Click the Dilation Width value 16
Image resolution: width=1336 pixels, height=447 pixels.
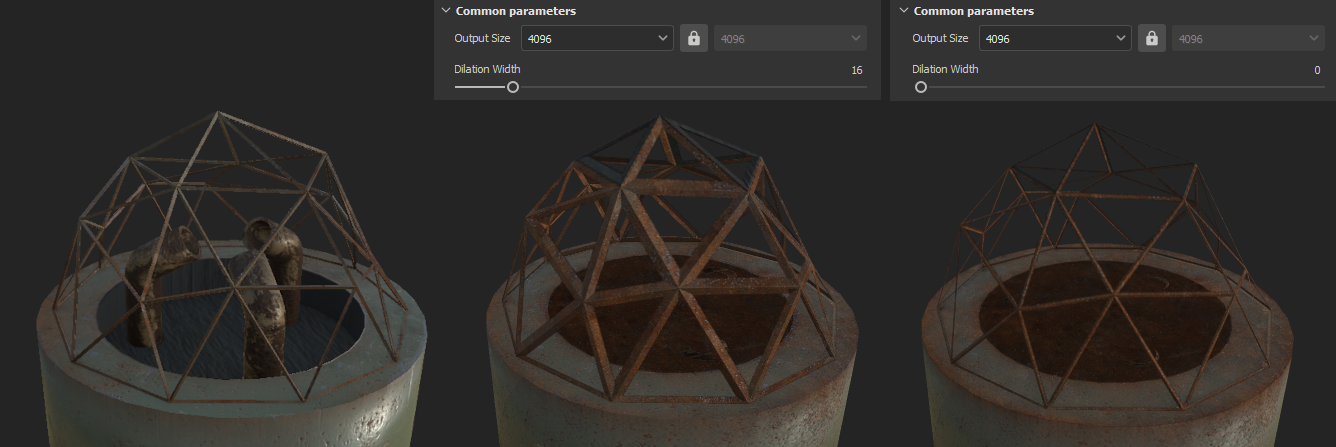coord(856,70)
